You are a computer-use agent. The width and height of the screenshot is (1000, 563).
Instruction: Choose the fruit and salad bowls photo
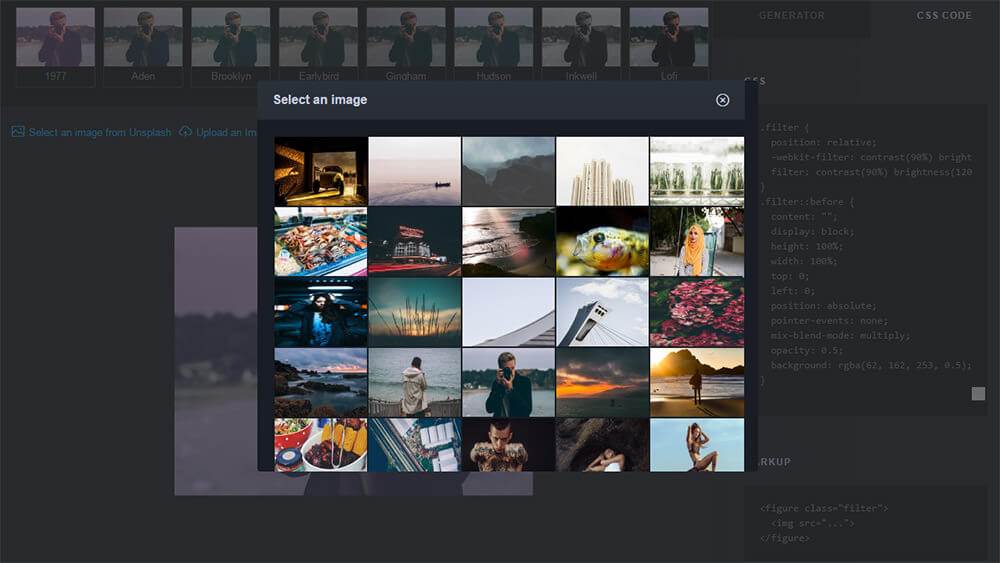click(321, 445)
